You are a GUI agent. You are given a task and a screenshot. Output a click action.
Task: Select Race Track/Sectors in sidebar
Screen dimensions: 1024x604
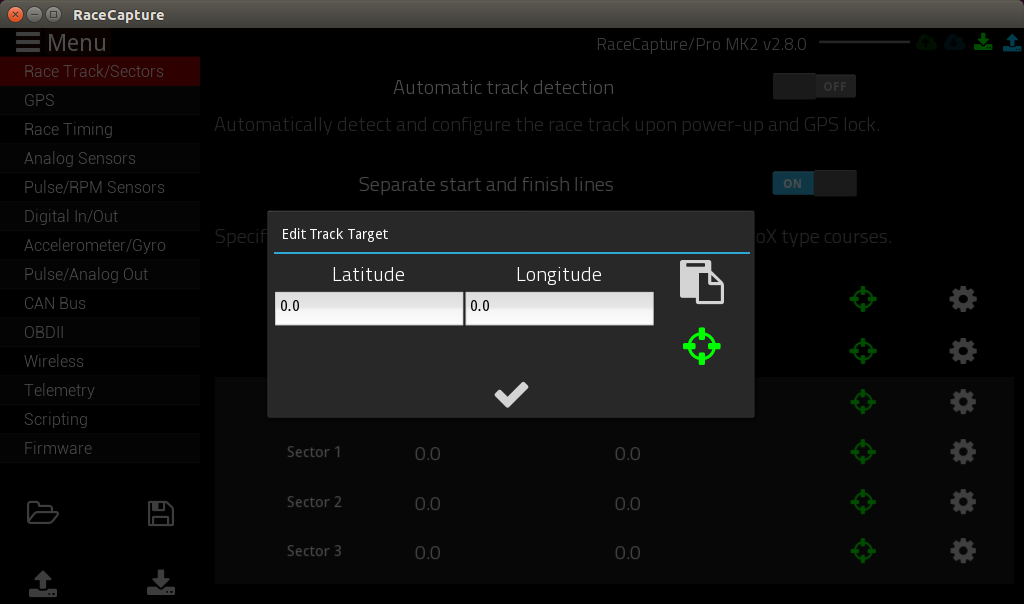coord(100,71)
